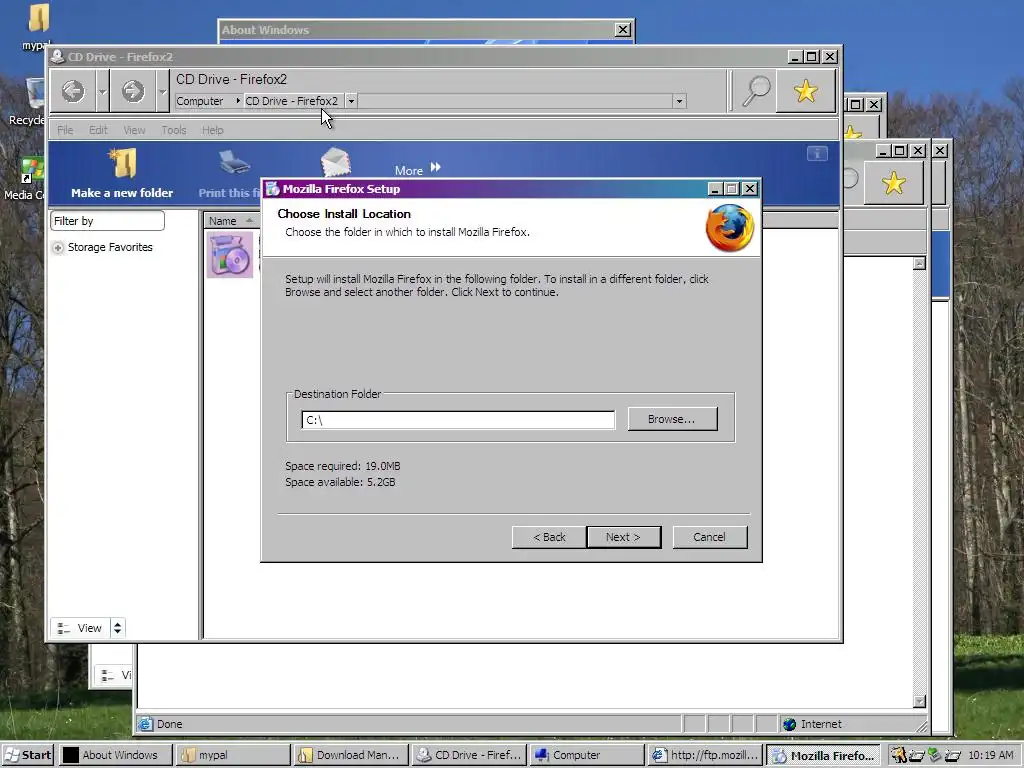Viewport: 1024px width, 768px height.
Task: Select CD Drive - Firefox2 breadcrumb
Action: 291,101
